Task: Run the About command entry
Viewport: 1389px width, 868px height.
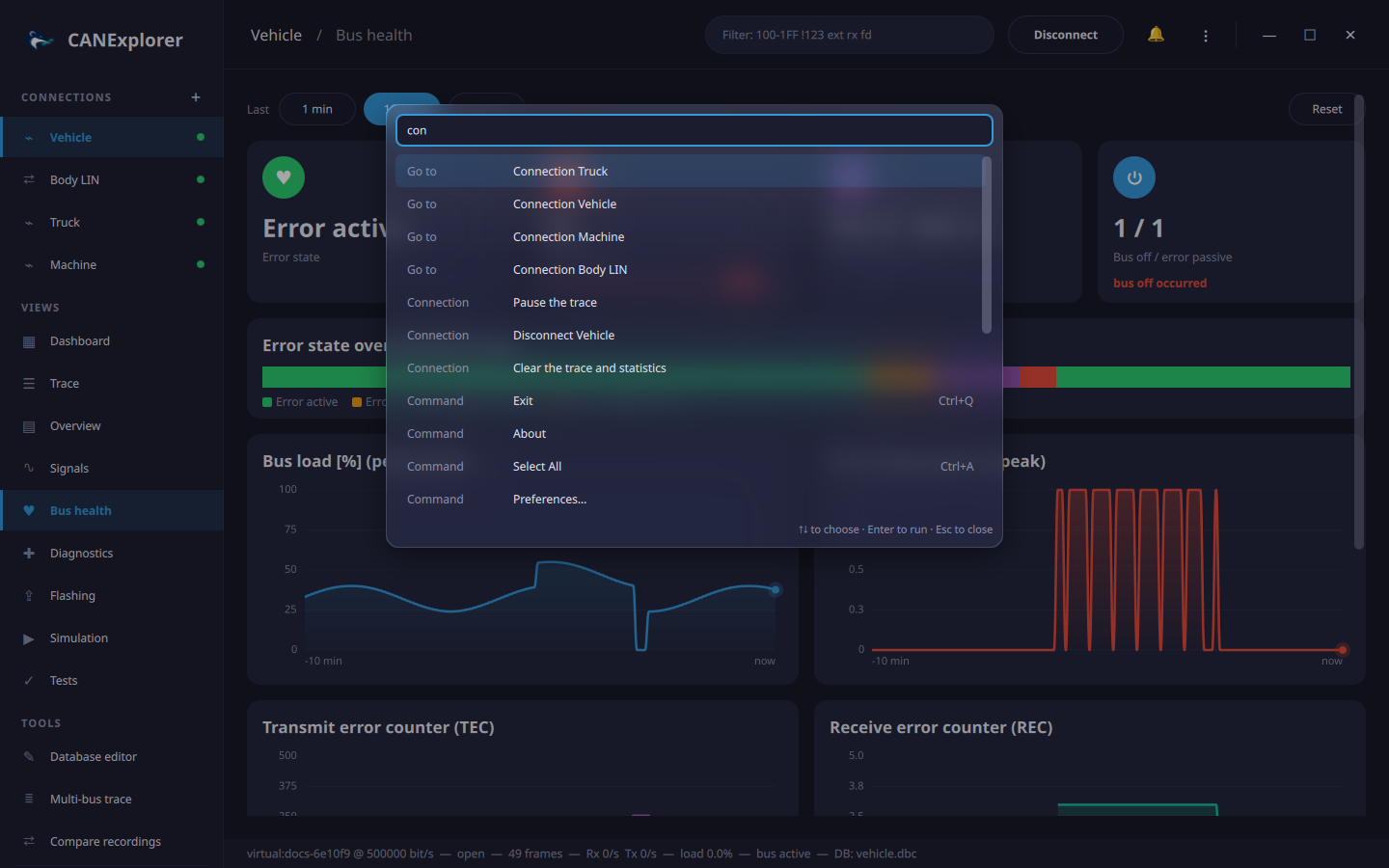Action: point(689,434)
